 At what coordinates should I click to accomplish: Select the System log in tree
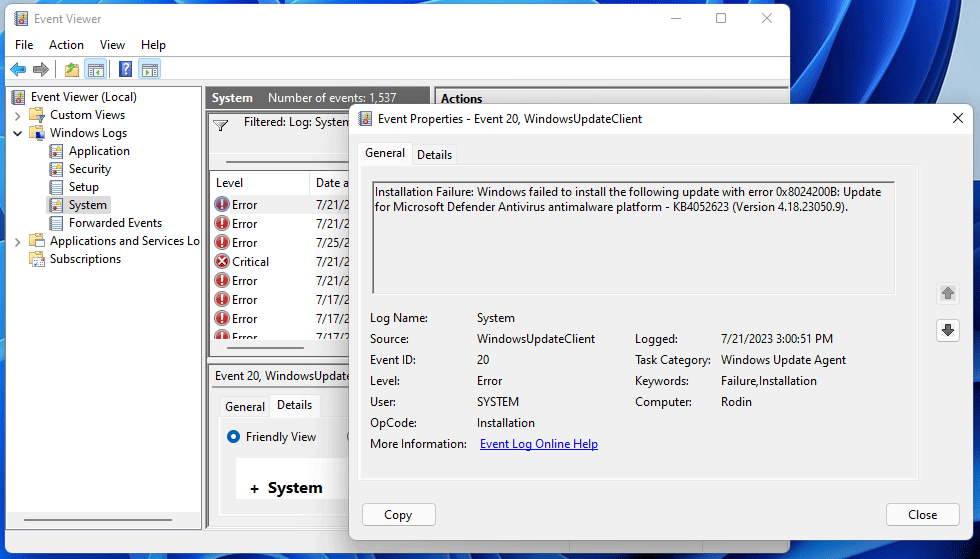pyautogui.click(x=87, y=205)
